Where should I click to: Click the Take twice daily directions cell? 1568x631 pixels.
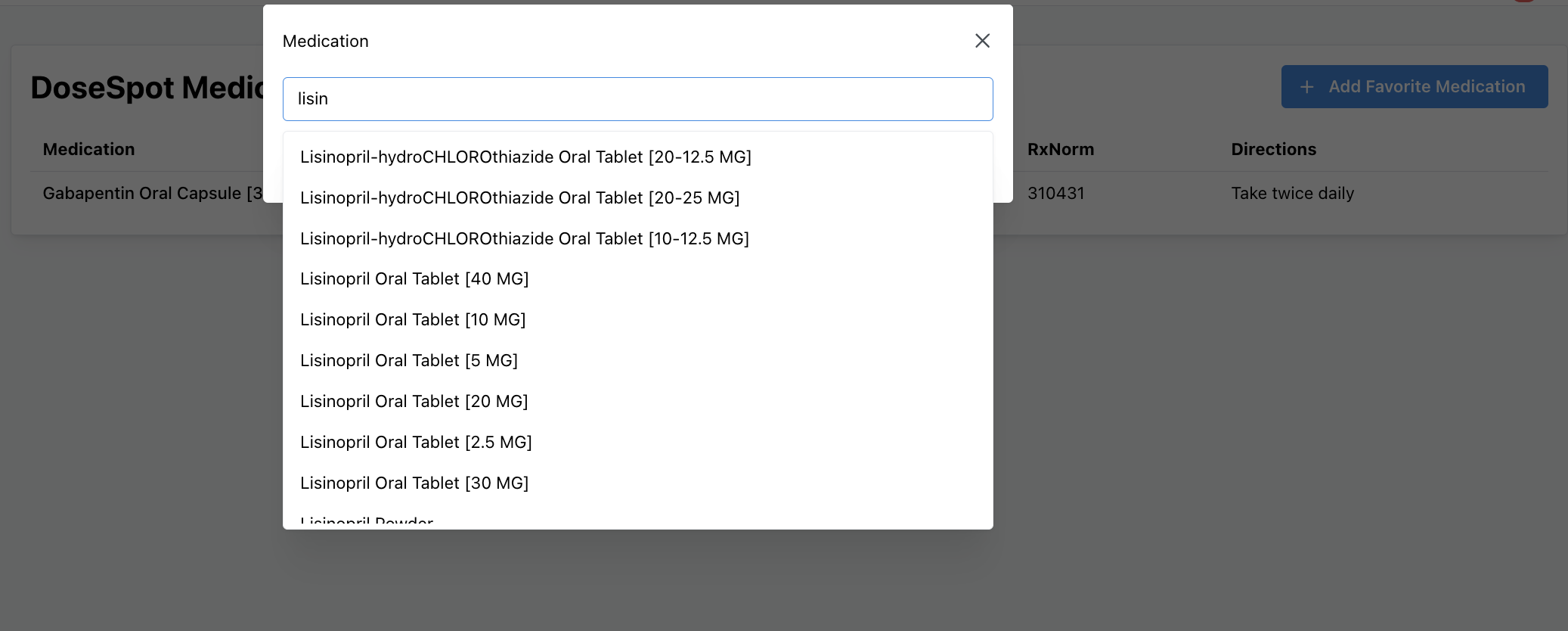1292,194
